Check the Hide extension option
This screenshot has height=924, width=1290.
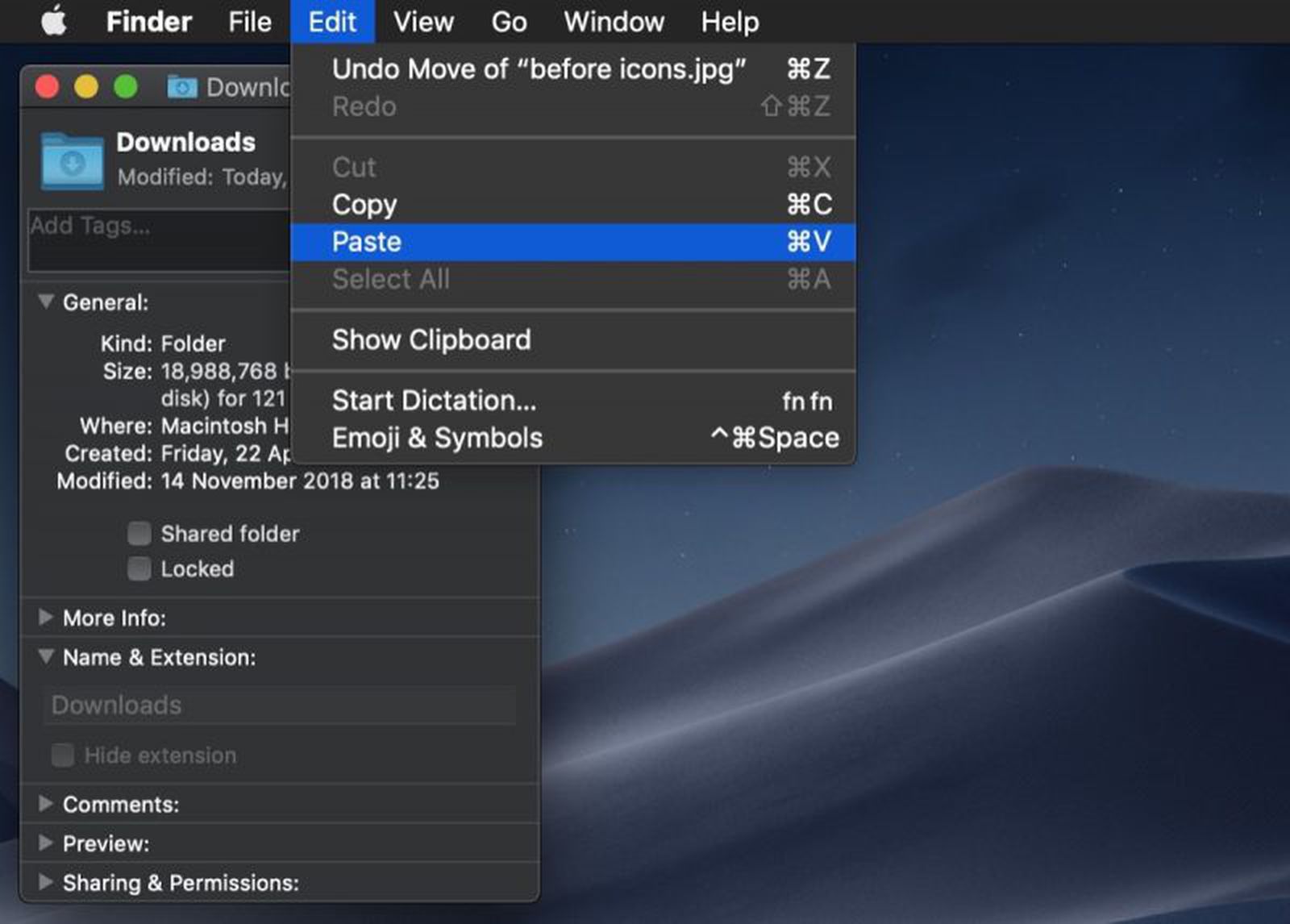[x=62, y=755]
